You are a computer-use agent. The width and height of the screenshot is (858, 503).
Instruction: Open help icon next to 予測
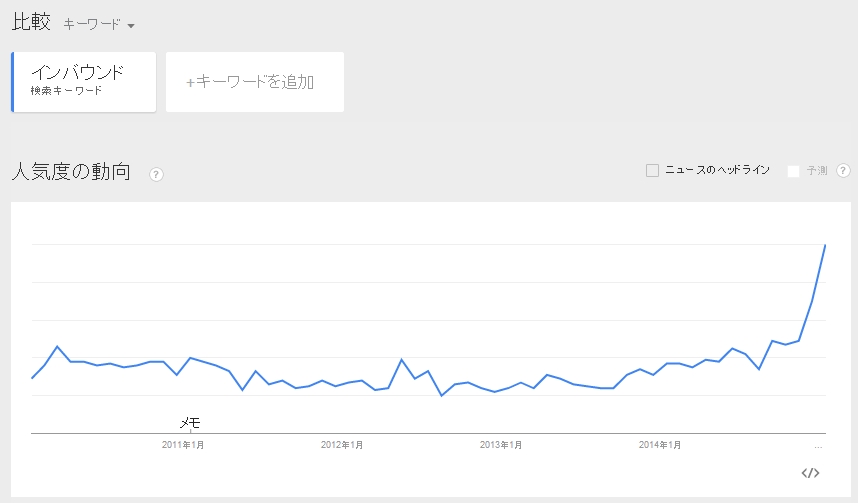(843, 171)
